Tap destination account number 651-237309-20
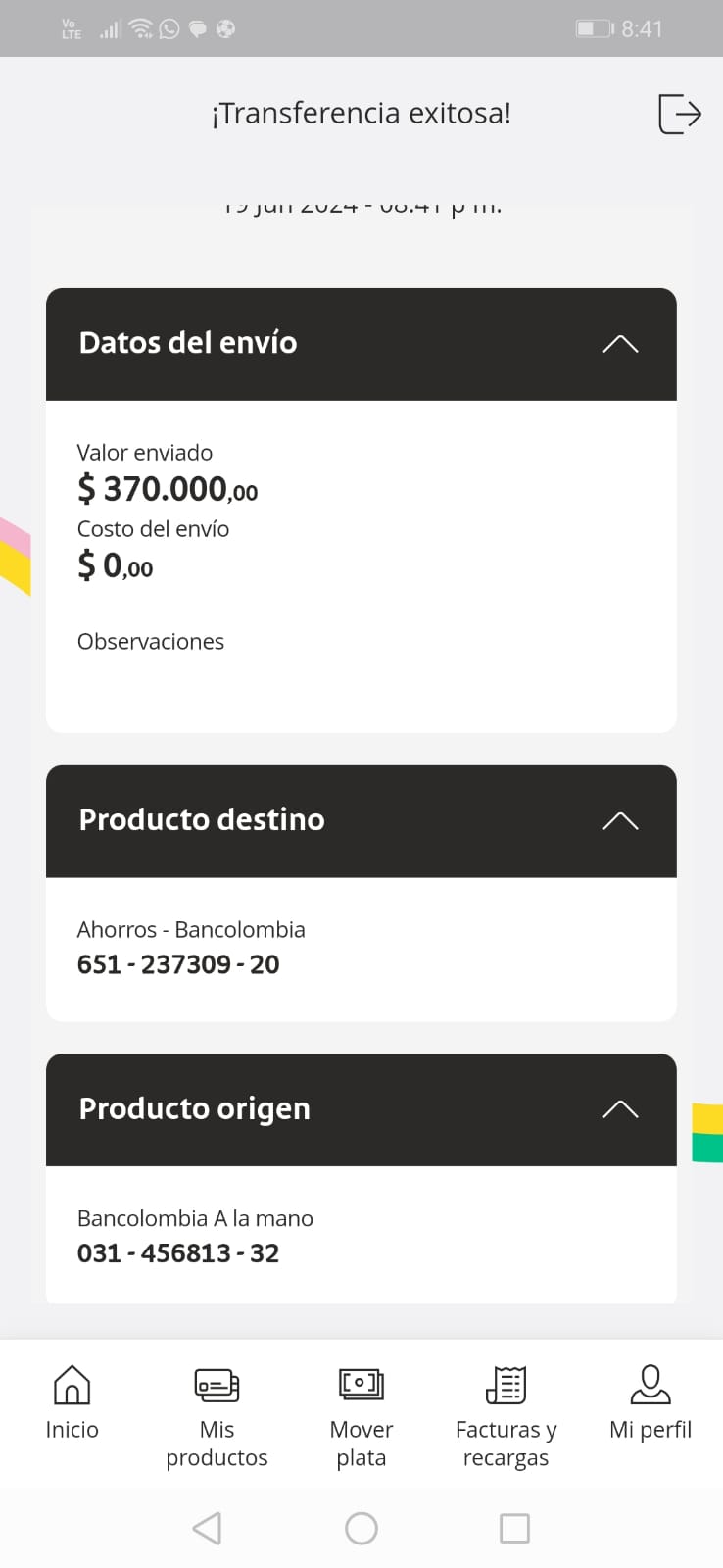The height and width of the screenshot is (1568, 723). (178, 965)
